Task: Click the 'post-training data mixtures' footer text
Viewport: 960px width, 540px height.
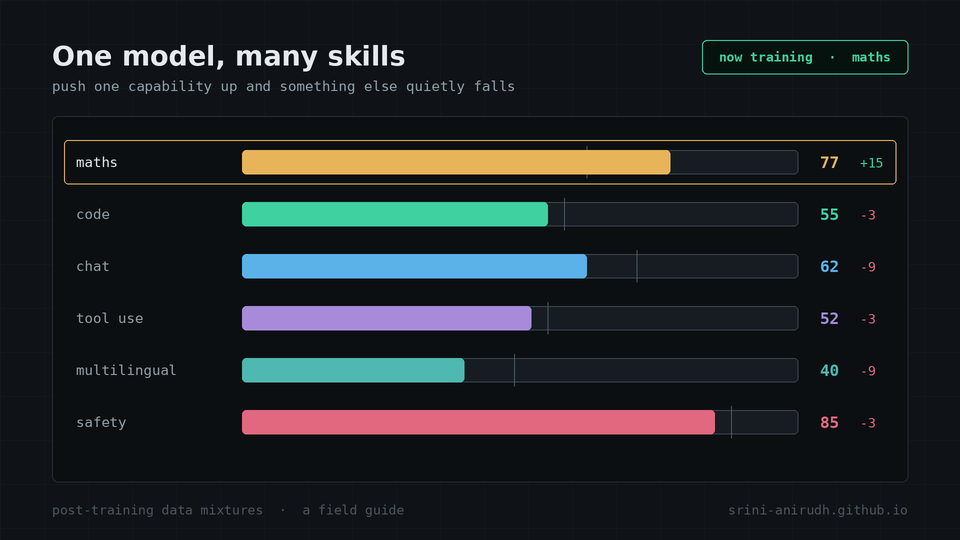Action: (x=157, y=510)
